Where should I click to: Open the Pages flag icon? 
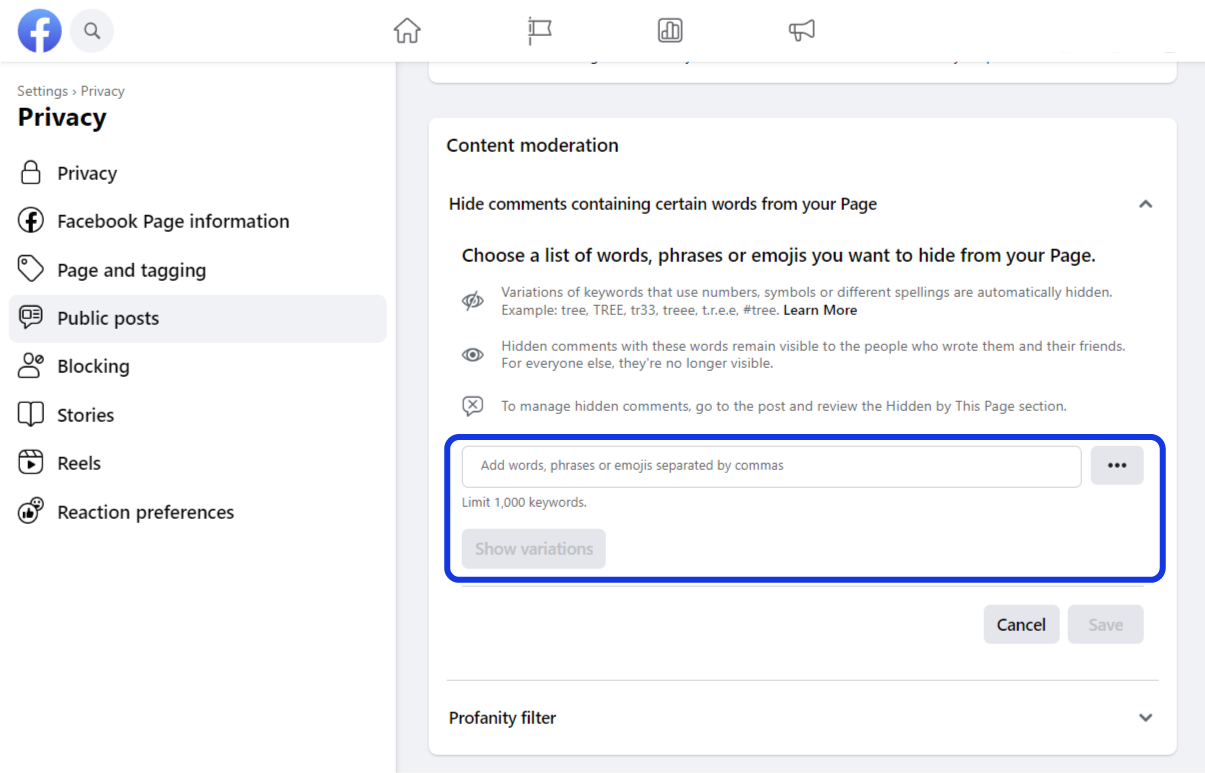point(538,31)
